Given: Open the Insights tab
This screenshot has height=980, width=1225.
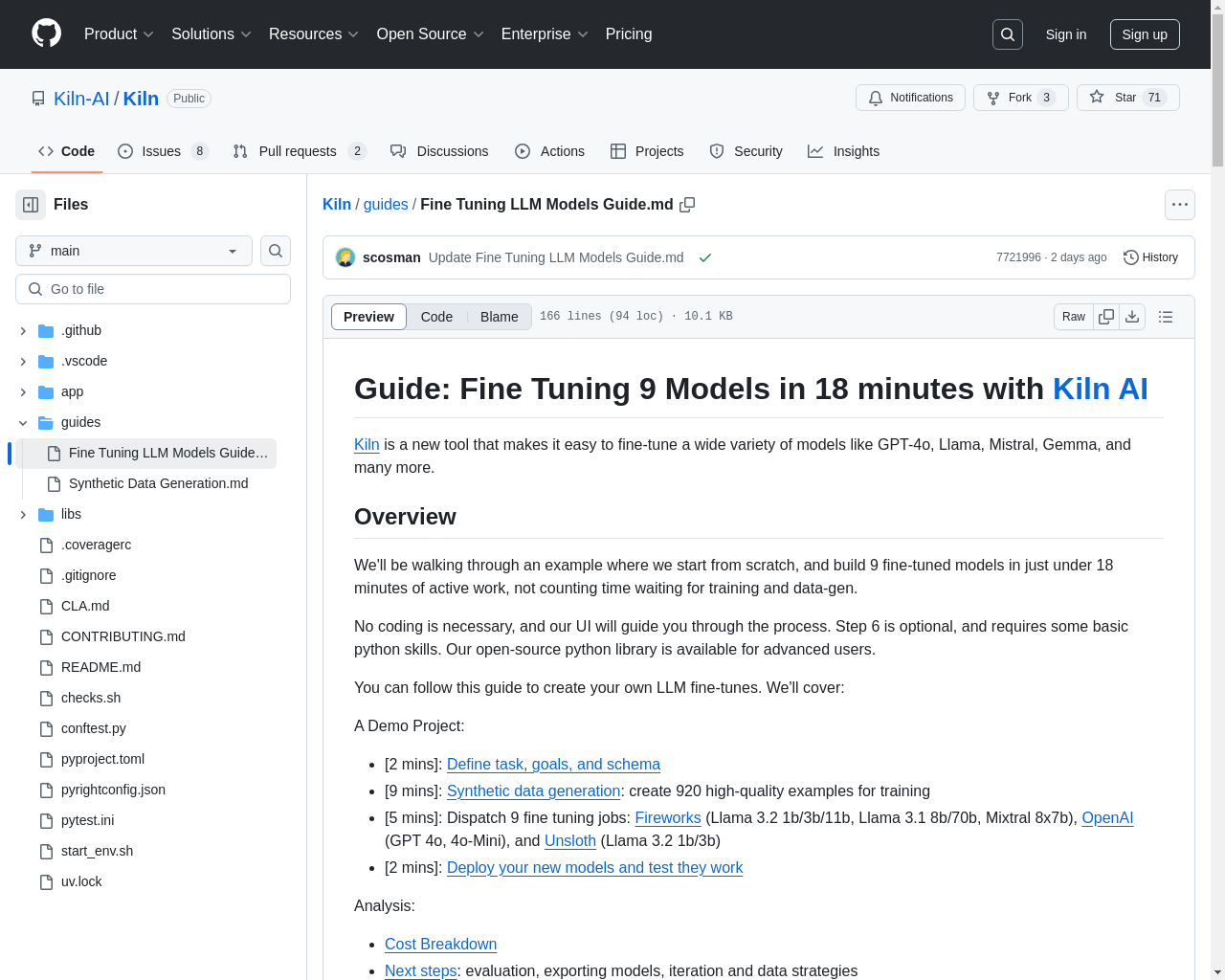Looking at the screenshot, I should coord(843,151).
